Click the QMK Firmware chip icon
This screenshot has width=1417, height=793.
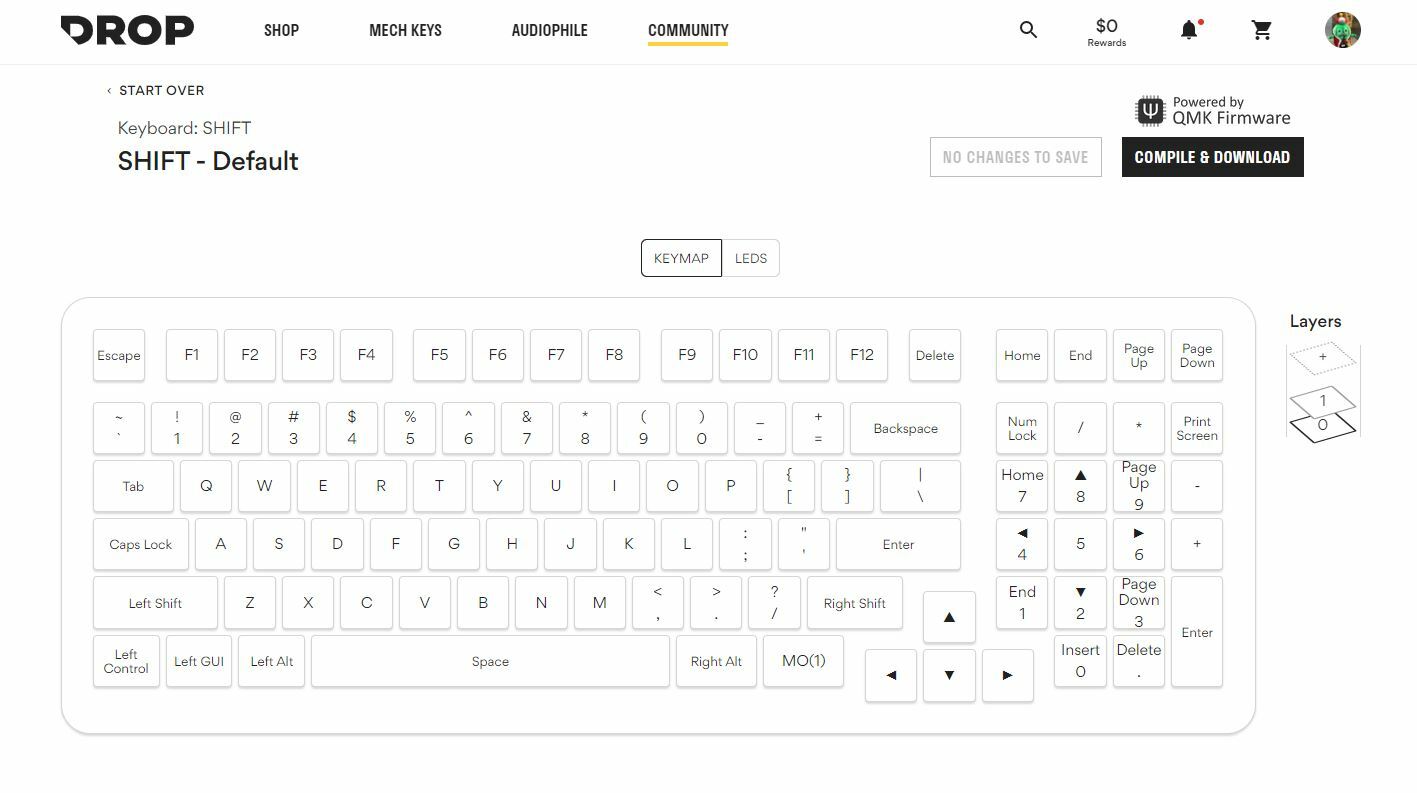(x=1150, y=110)
